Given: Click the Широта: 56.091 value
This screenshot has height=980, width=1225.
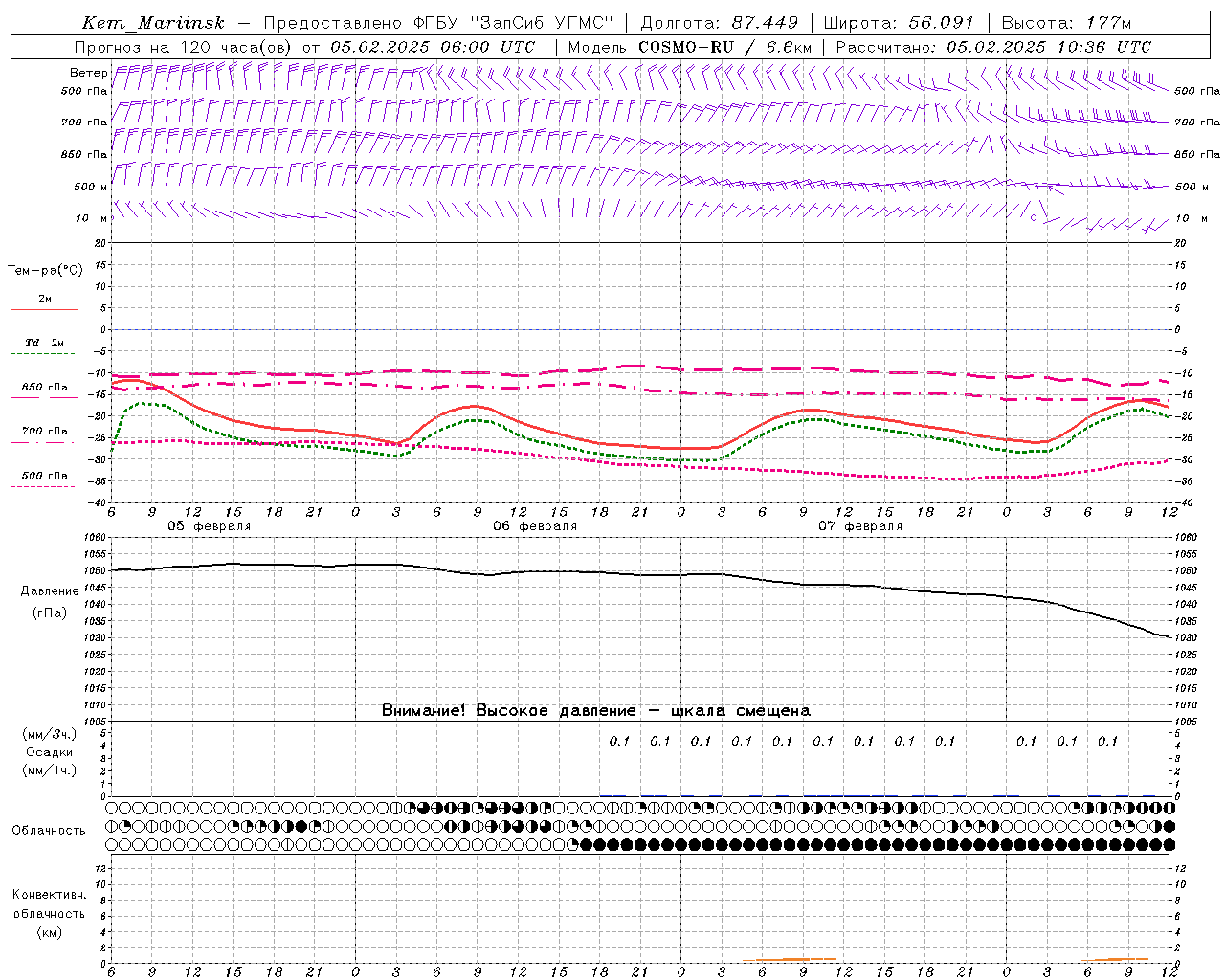Looking at the screenshot, I should [899, 23].
